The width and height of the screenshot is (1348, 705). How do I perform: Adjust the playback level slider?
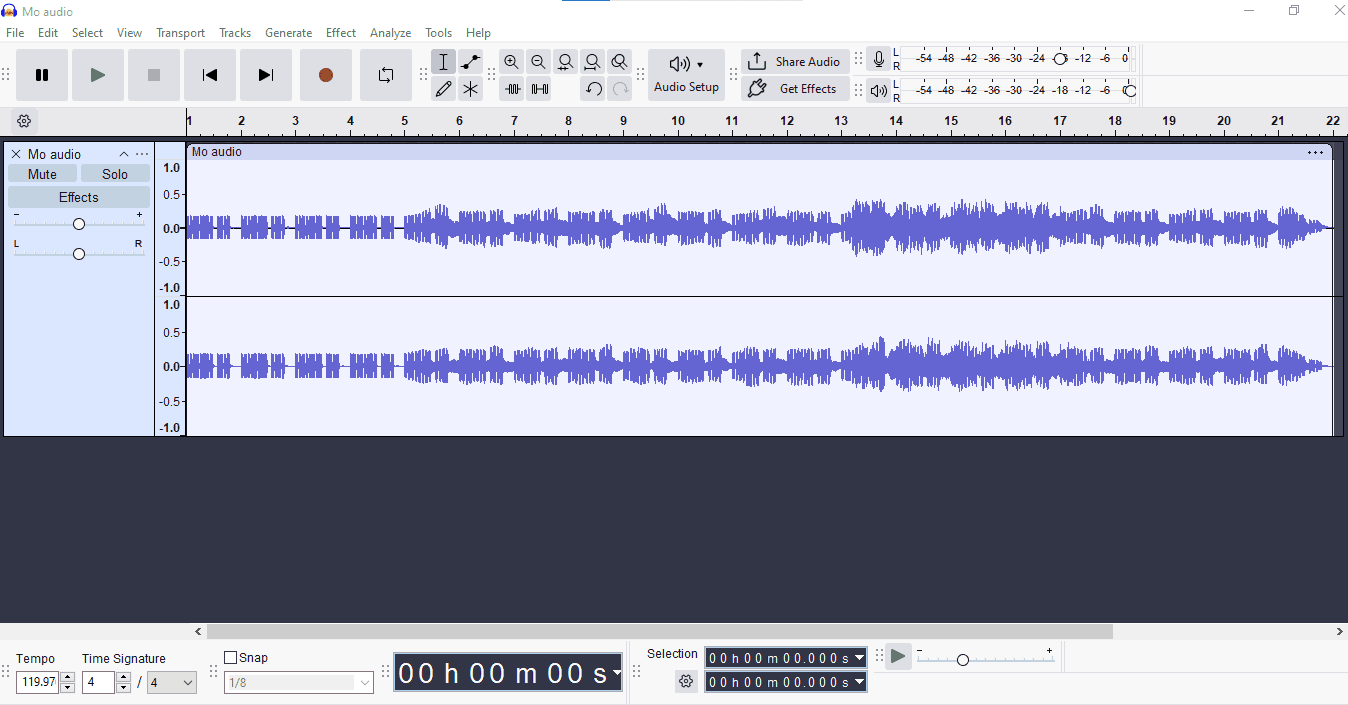(1130, 91)
